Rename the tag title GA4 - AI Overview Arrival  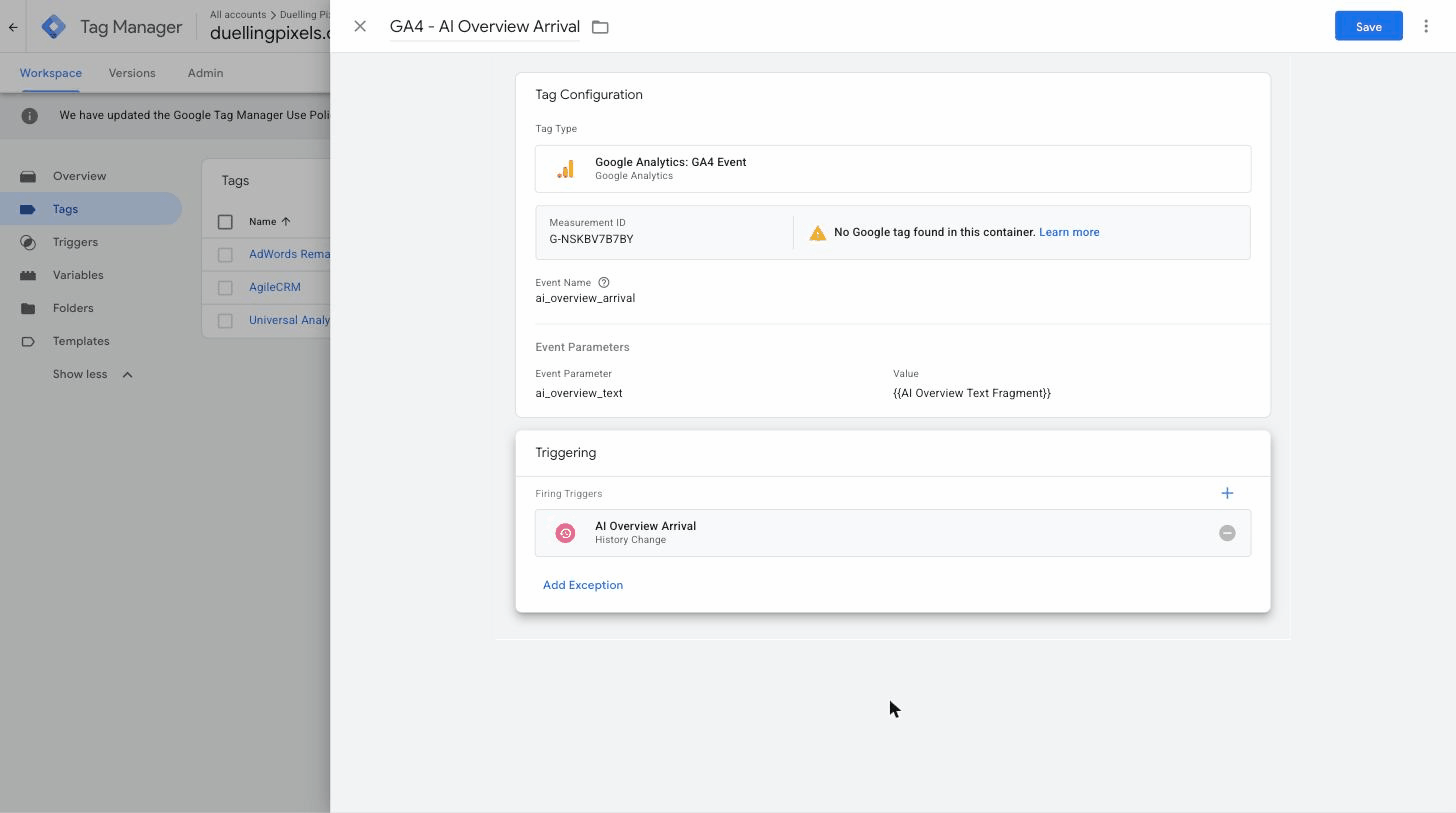[484, 26]
